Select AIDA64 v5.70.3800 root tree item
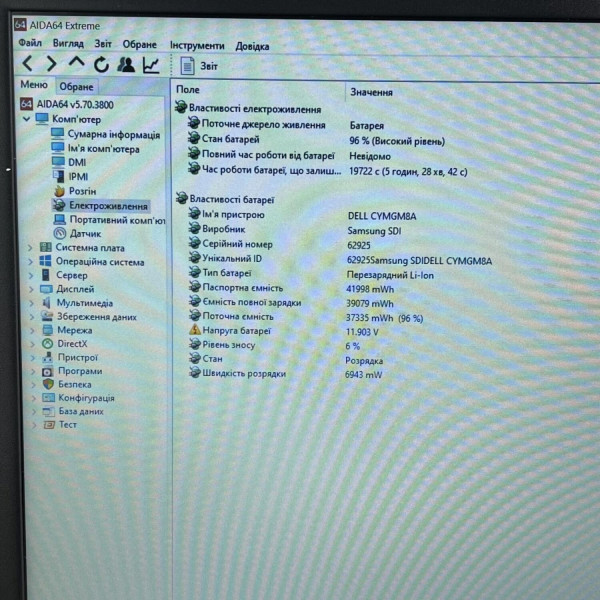 pyautogui.click(x=67, y=104)
